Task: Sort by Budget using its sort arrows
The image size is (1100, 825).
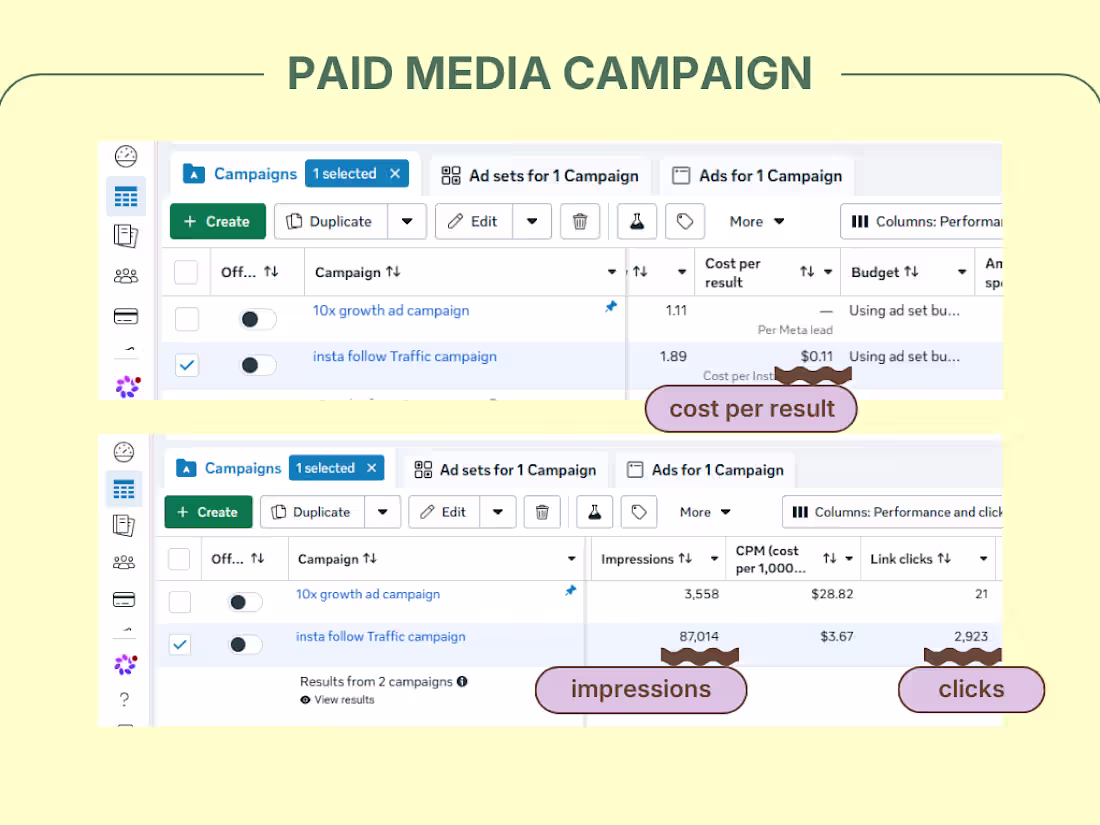Action: [911, 271]
